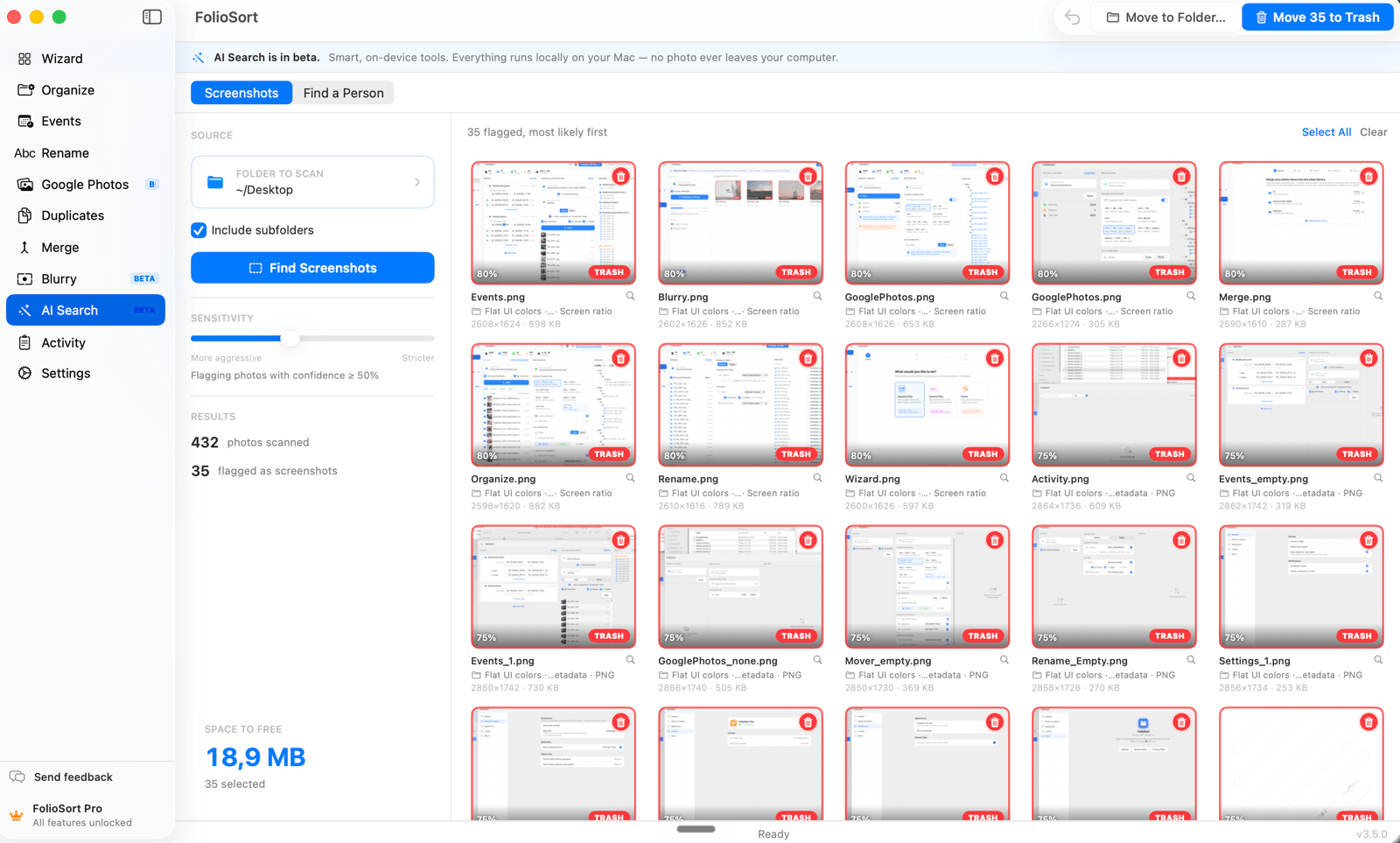Preview Blurry.png with magnifier icon

(817, 297)
